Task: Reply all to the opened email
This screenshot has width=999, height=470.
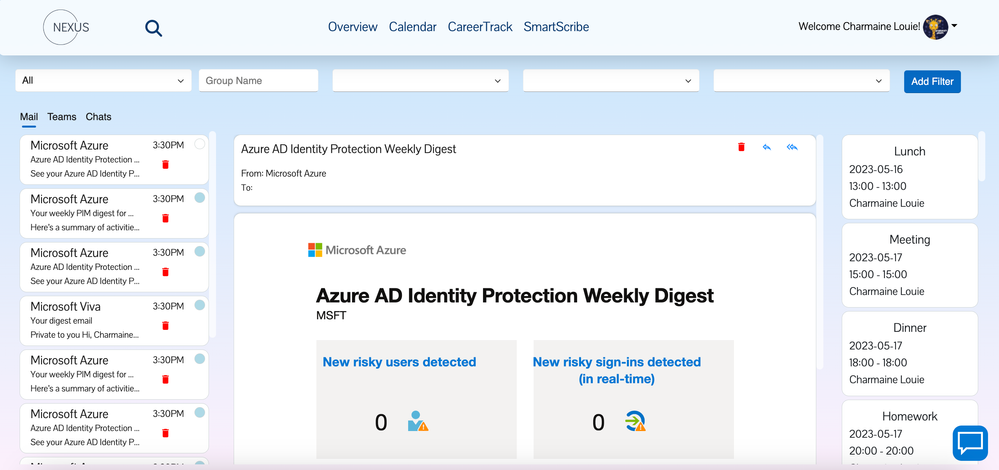Action: coord(792,147)
